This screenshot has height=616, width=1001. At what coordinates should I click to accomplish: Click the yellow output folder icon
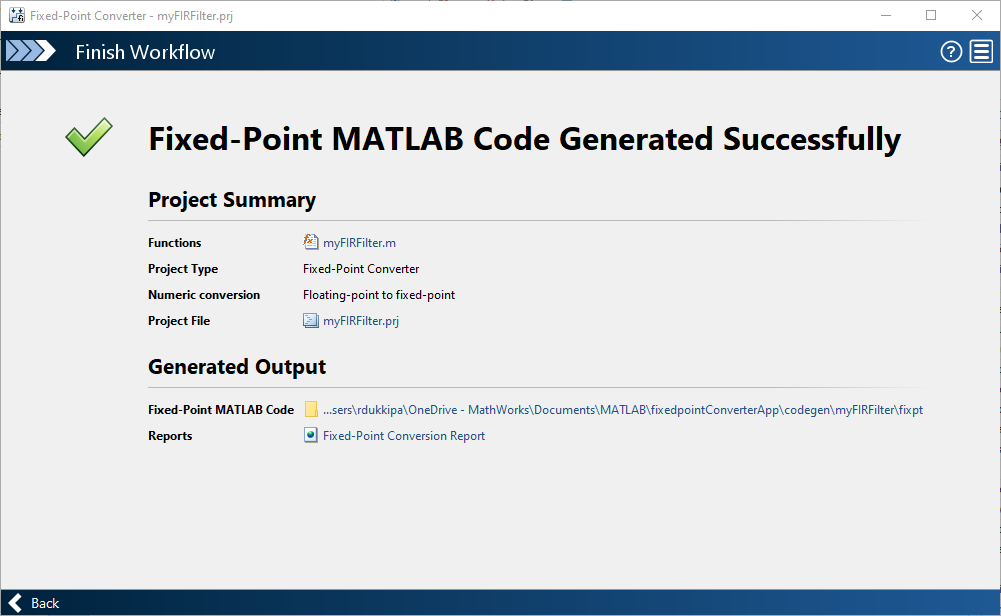311,410
